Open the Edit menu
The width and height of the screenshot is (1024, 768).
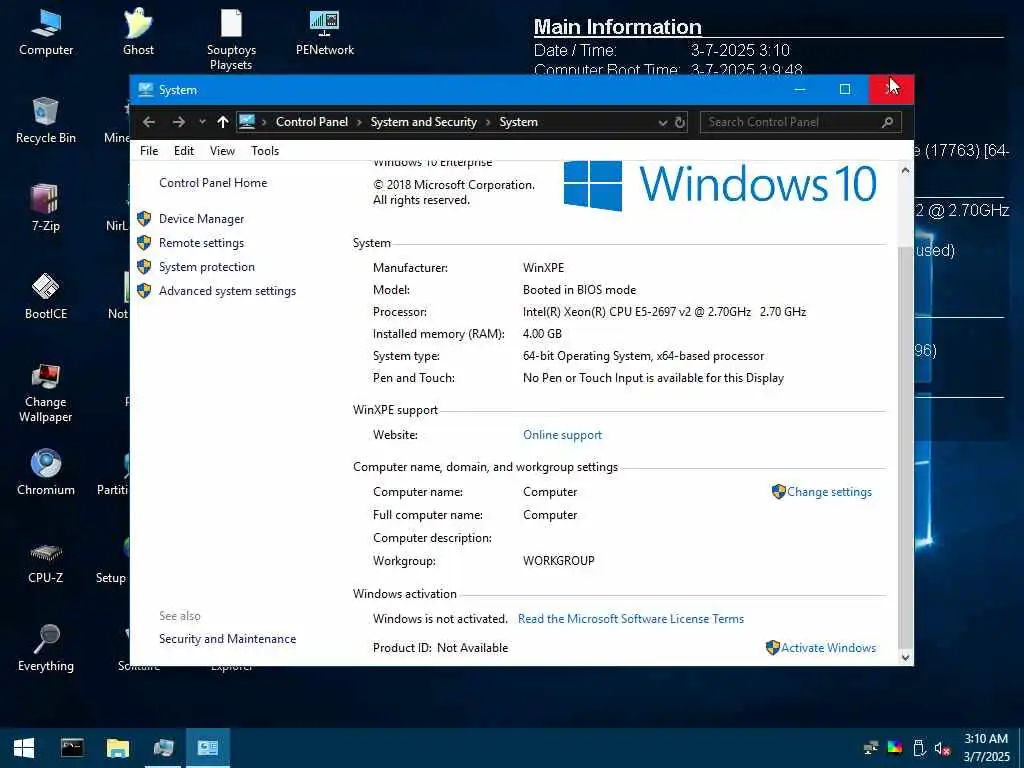[x=184, y=151]
